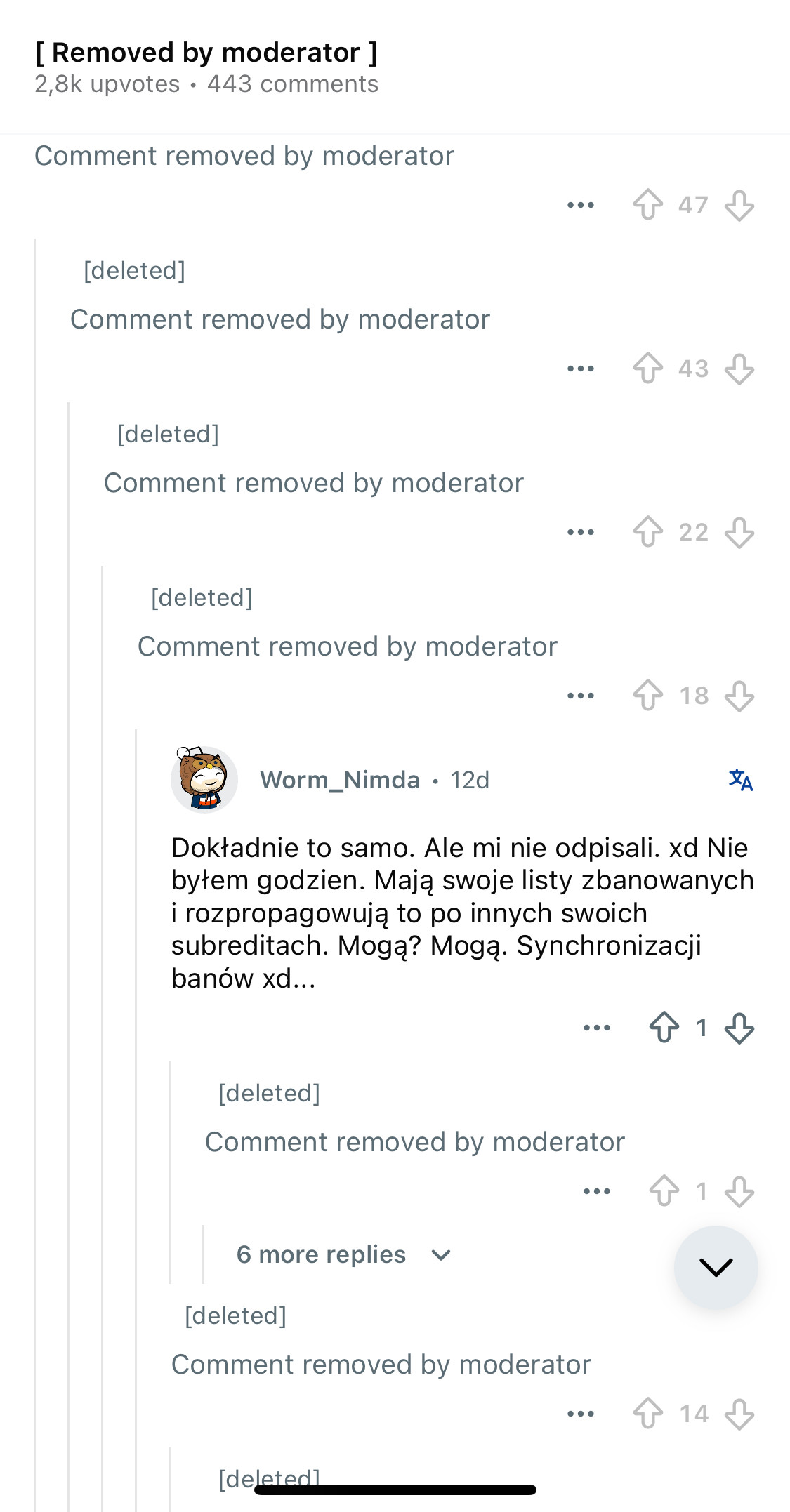Open options menu for Worm_Nimda's comment

[x=597, y=1028]
